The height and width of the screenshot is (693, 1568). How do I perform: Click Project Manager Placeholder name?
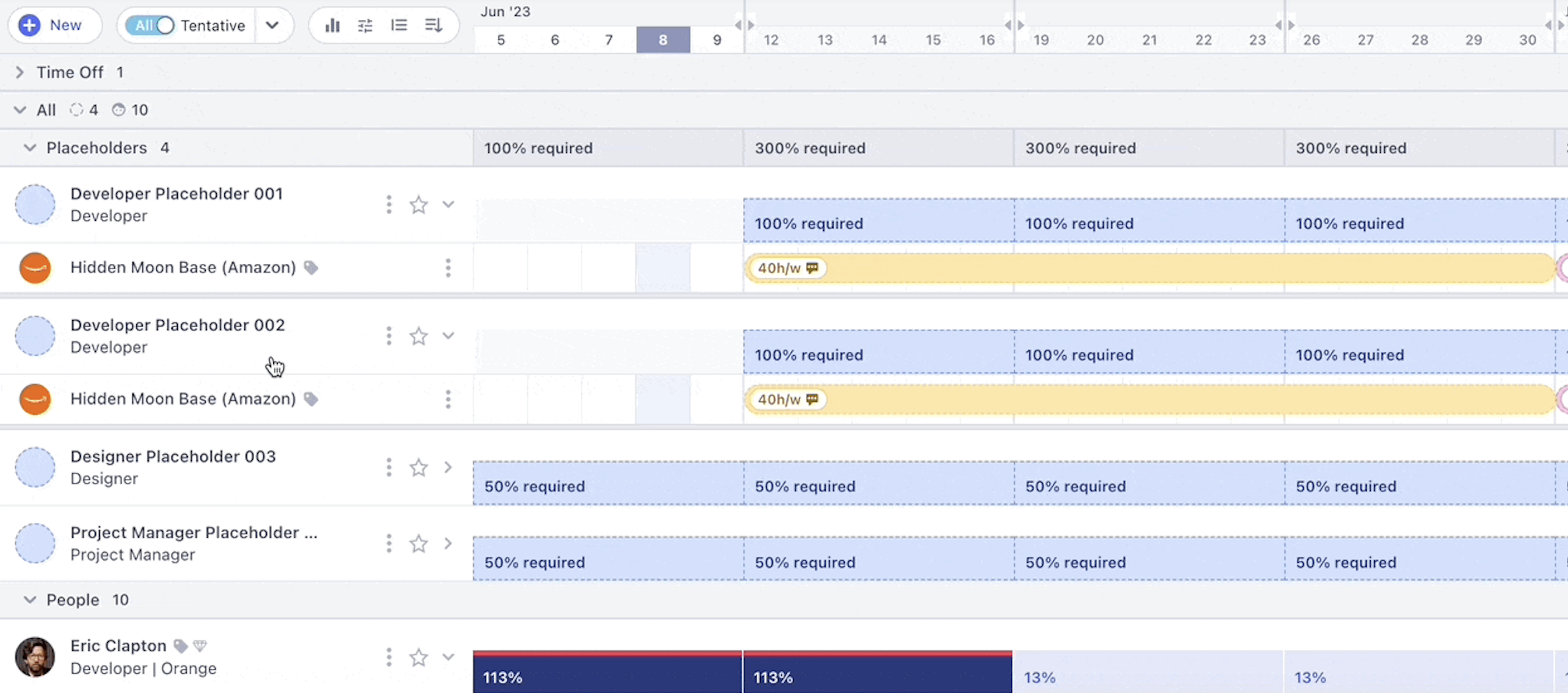tap(194, 532)
